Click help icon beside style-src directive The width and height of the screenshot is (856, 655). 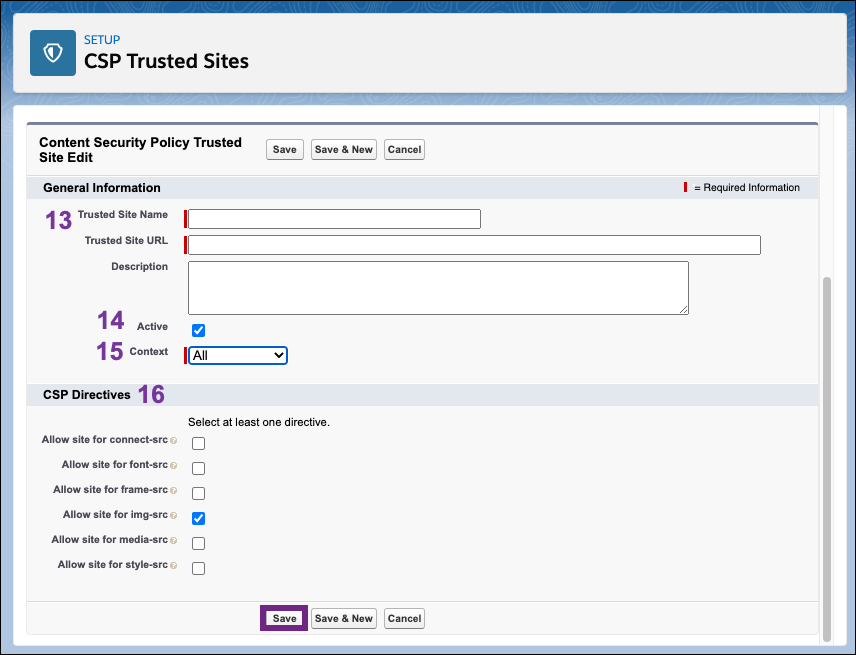(174, 566)
